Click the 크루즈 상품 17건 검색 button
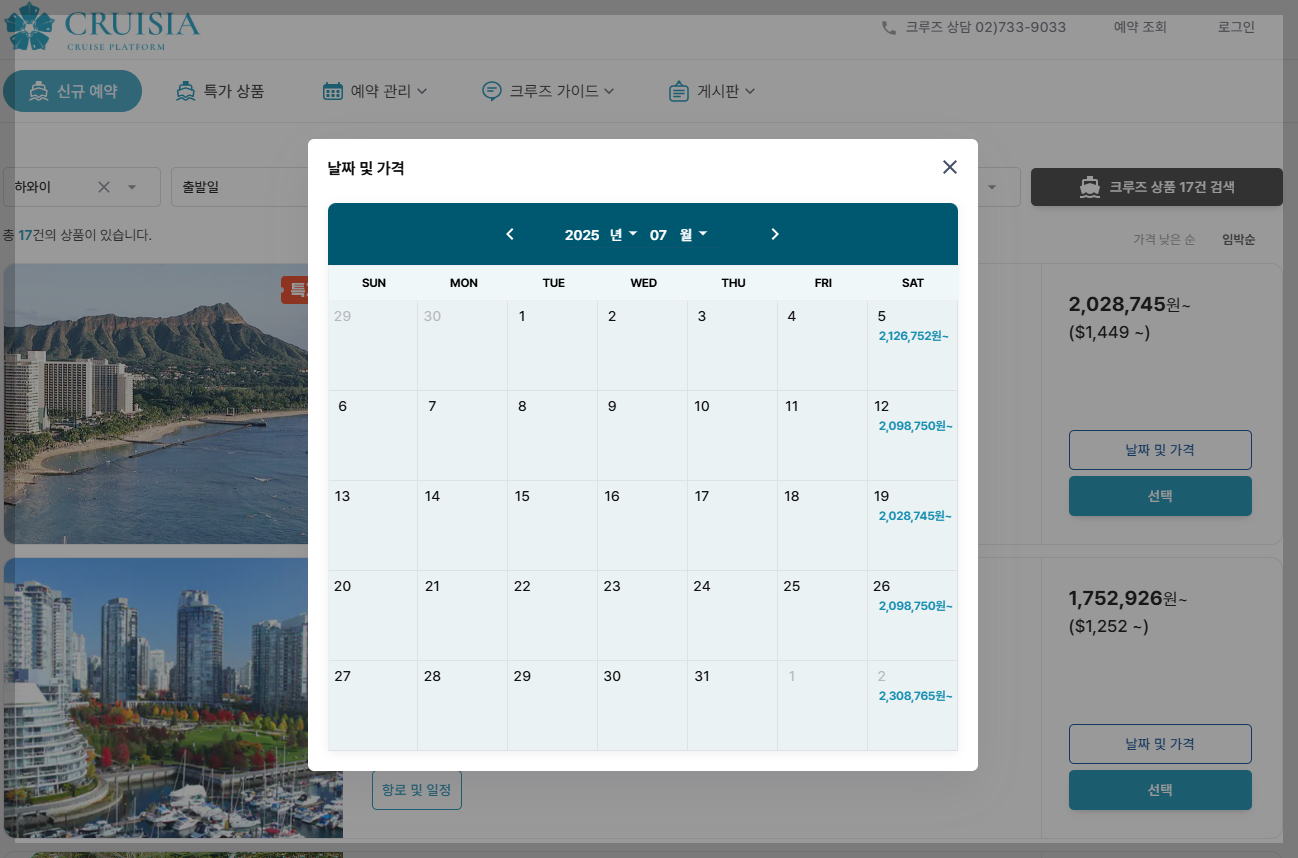The image size is (1298, 858). click(1157, 187)
